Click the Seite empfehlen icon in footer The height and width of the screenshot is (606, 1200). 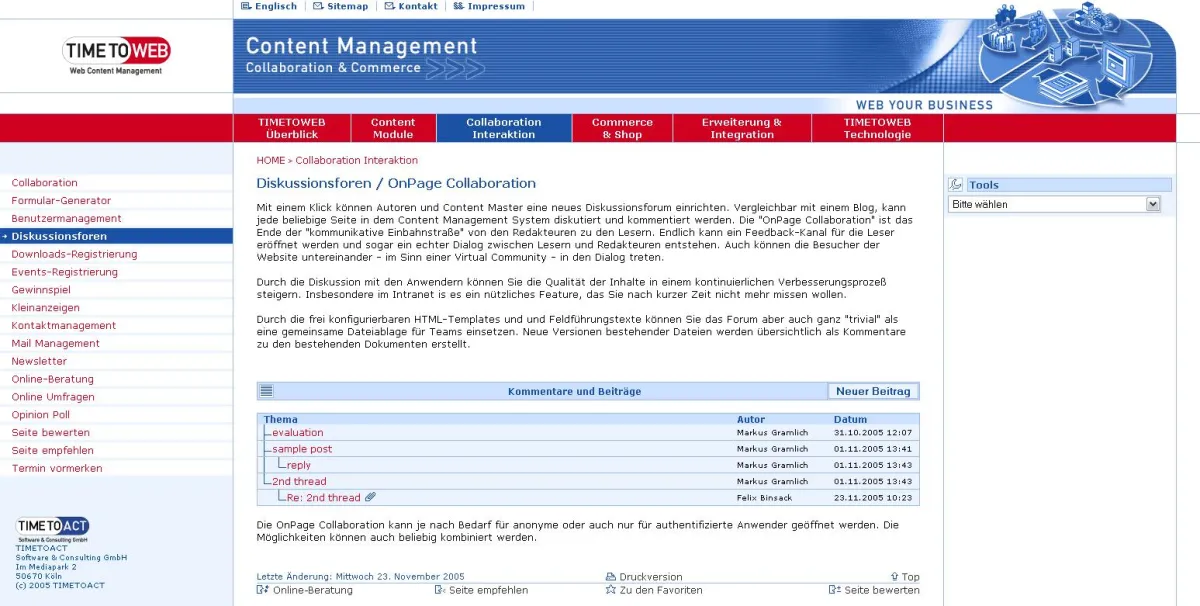pos(438,590)
